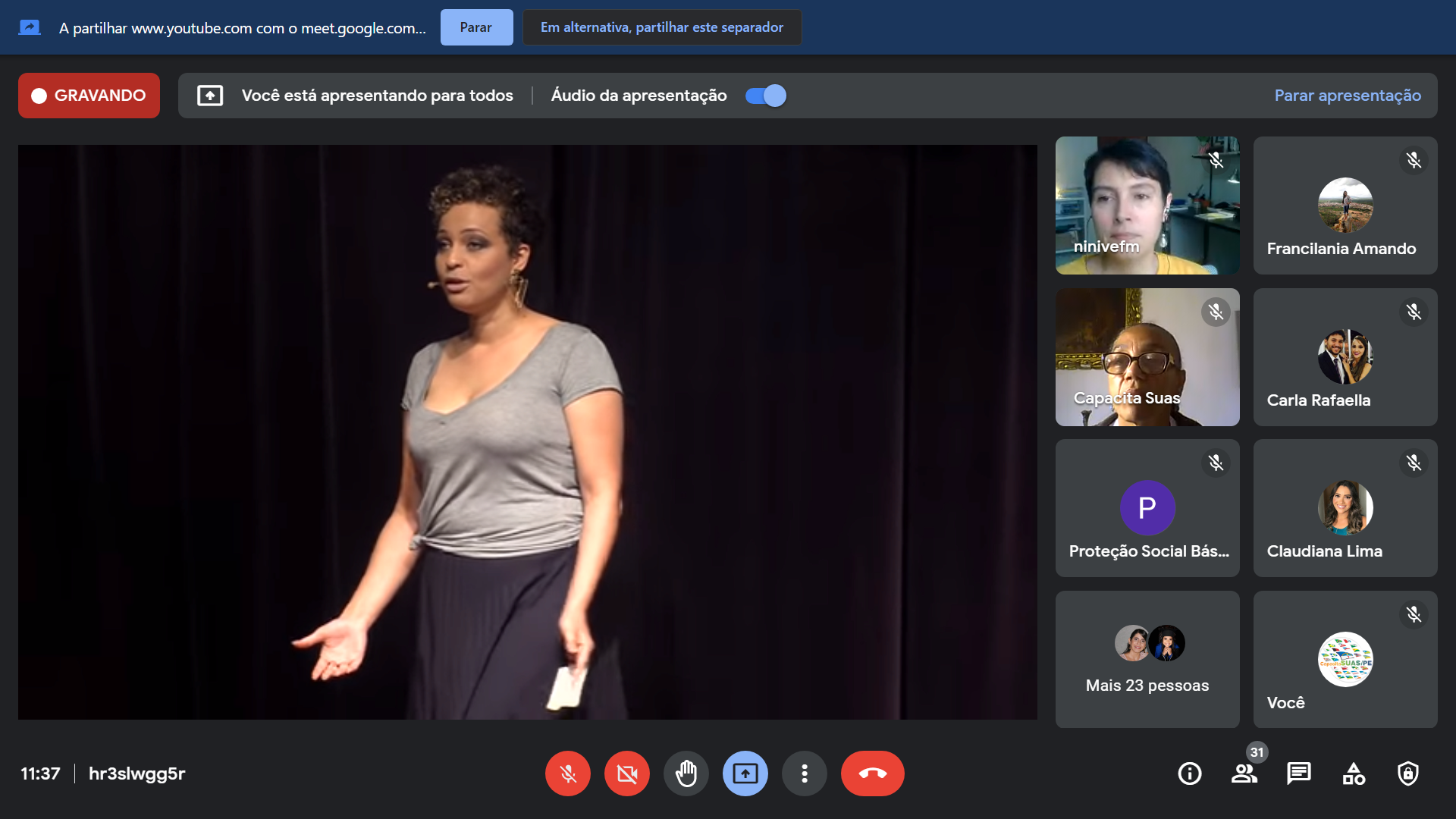Open more options three-dot menu
The width and height of the screenshot is (1456, 819).
805,773
